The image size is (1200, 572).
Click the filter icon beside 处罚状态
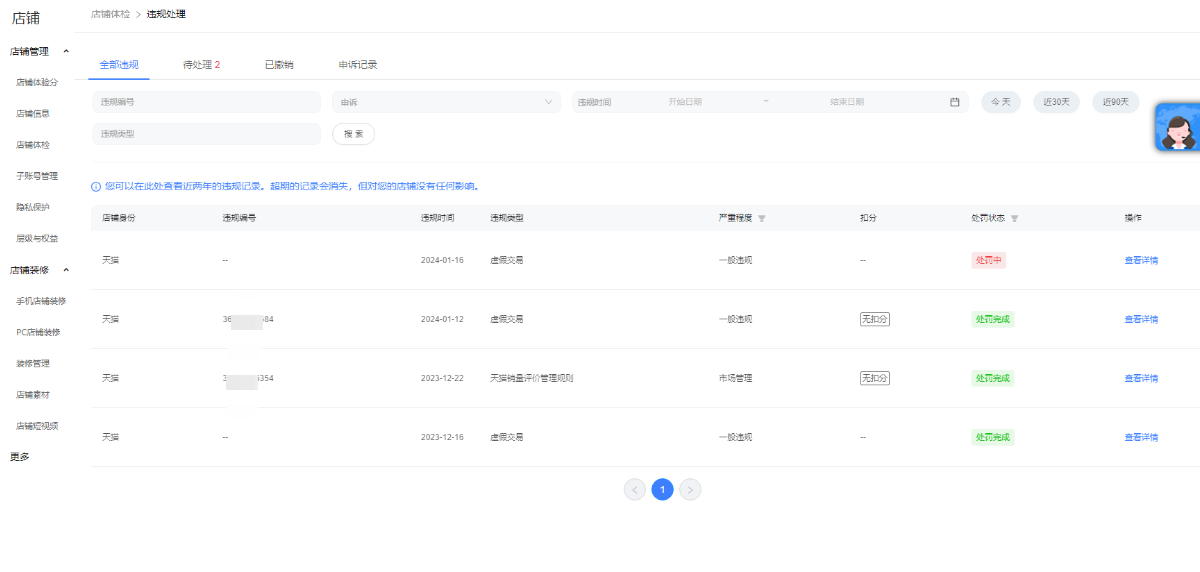coord(1014,218)
